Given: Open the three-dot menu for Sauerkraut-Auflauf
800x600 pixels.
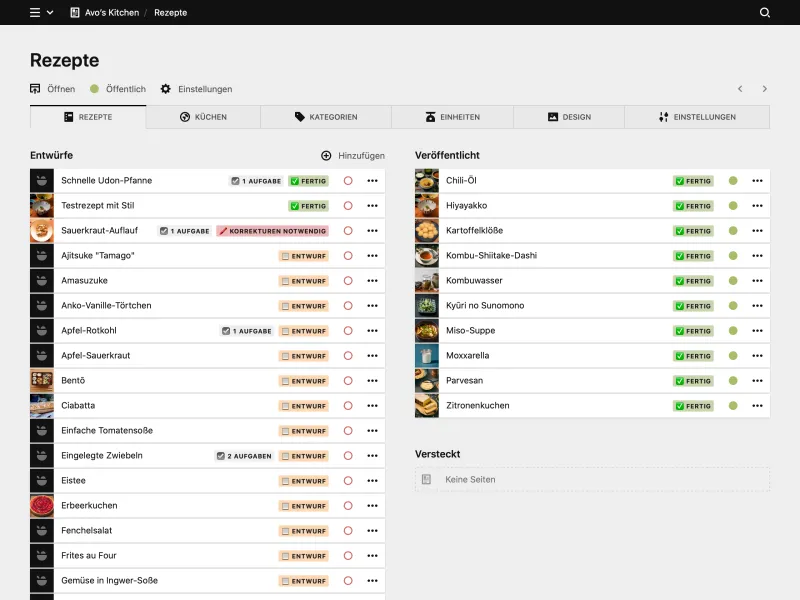Looking at the screenshot, I should [x=370, y=231].
